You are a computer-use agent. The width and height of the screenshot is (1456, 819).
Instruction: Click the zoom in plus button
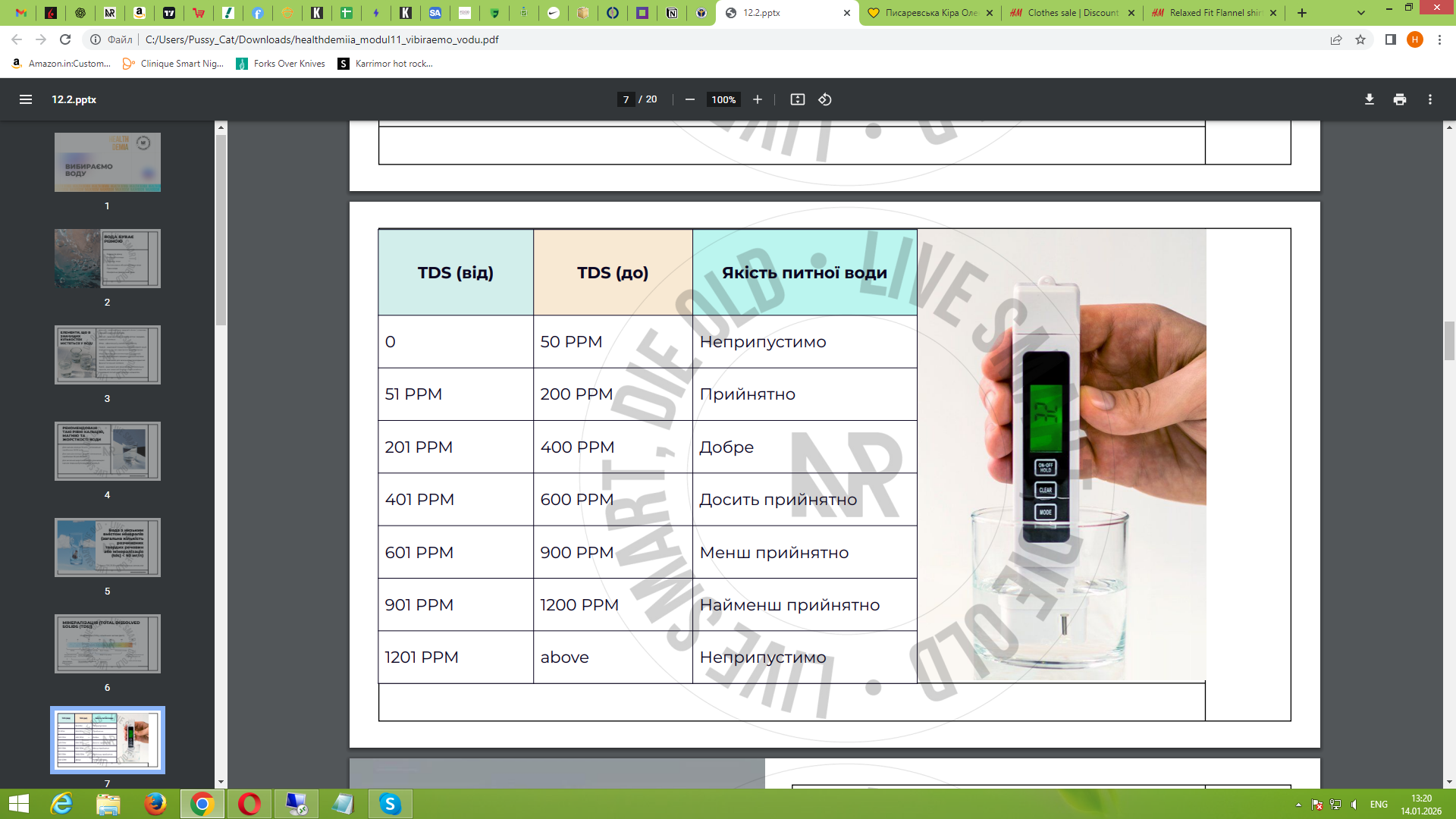coord(757,99)
